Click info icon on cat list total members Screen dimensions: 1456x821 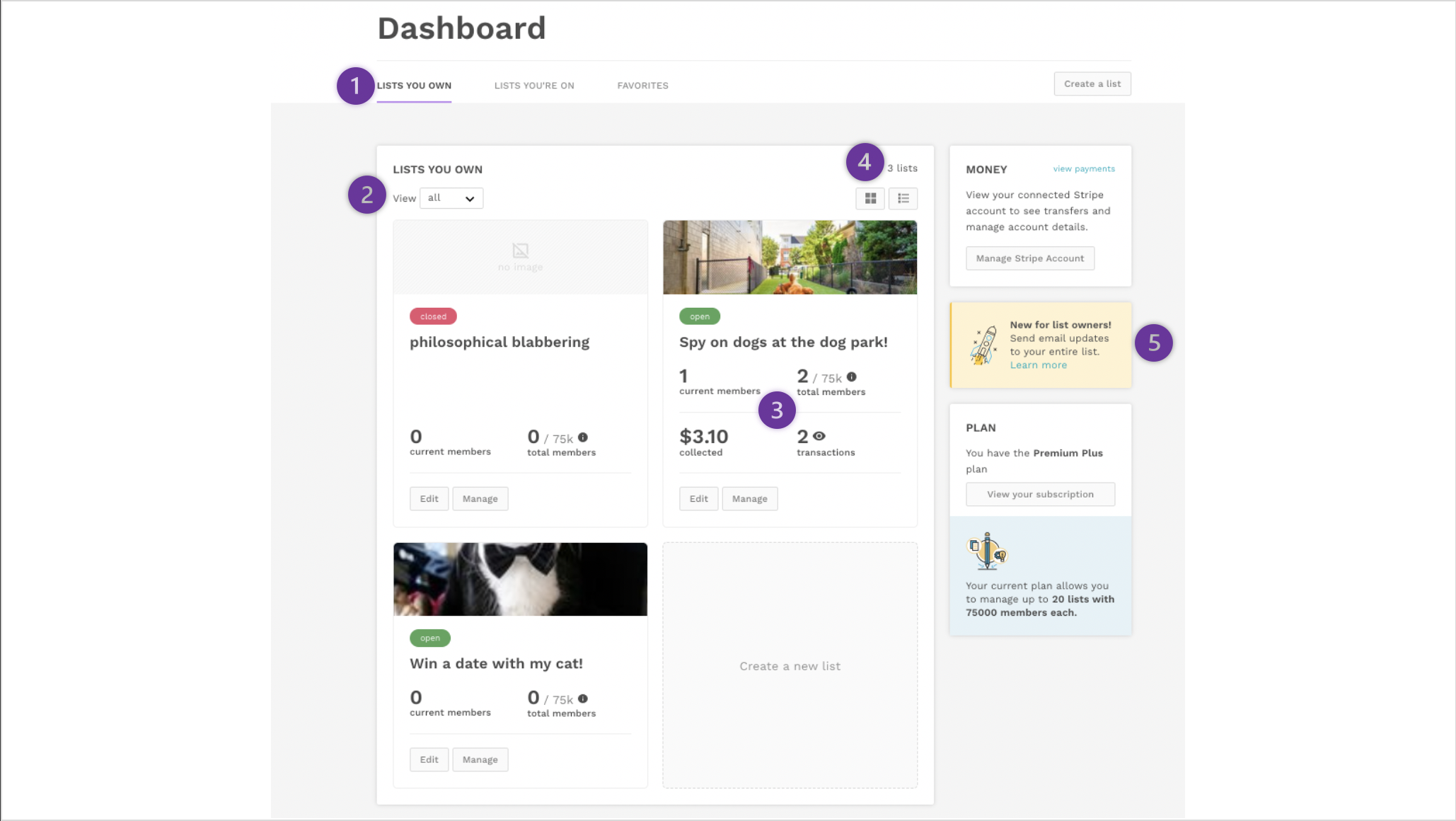[x=583, y=699]
